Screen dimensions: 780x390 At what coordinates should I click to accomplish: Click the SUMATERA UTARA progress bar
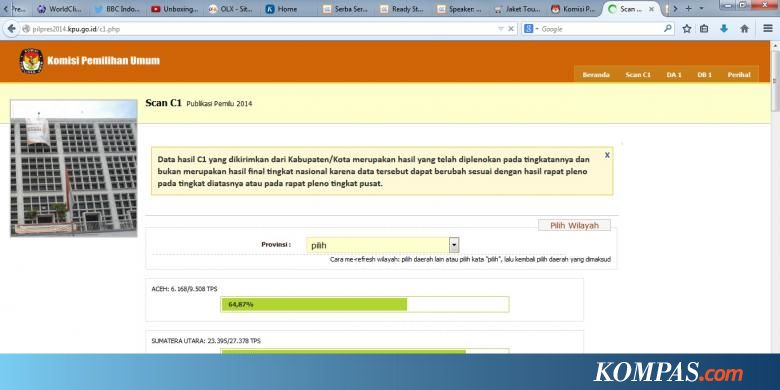click(365, 351)
